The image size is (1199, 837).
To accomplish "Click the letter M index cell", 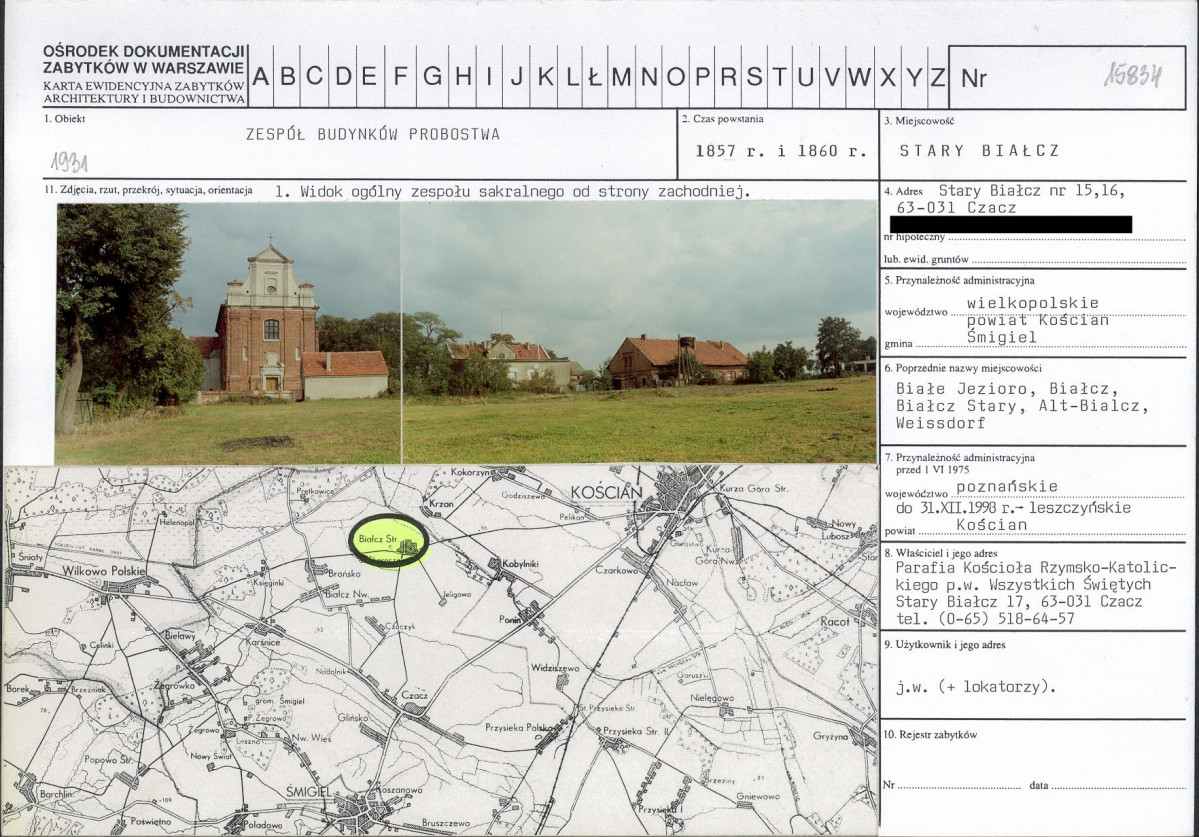I will click(621, 76).
